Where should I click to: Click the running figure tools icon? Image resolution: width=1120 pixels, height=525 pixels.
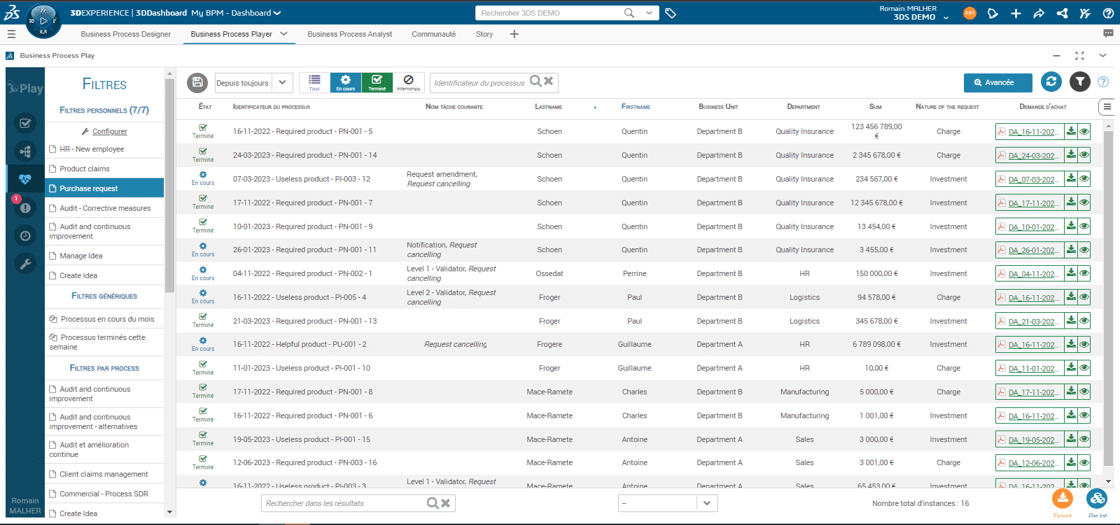(1085, 13)
